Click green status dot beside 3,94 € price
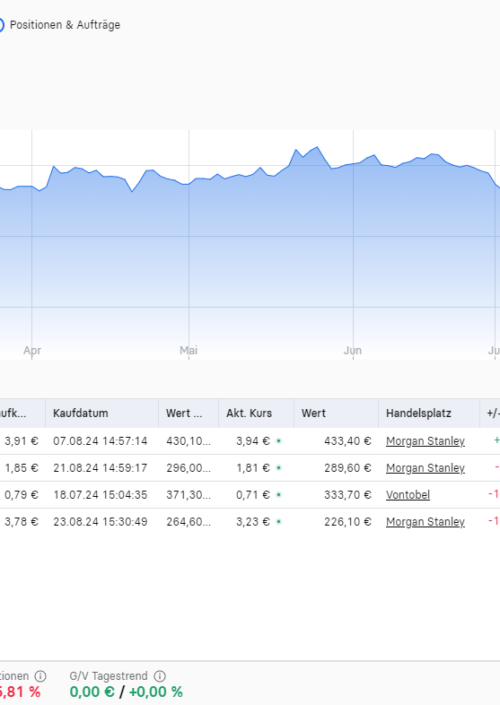The height and width of the screenshot is (705, 500). tap(279, 441)
